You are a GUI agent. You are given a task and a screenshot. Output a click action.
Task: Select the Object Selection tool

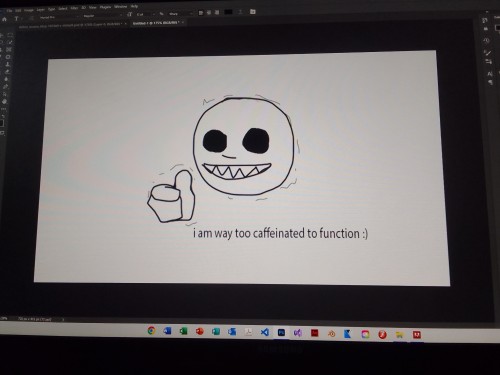(10, 42)
